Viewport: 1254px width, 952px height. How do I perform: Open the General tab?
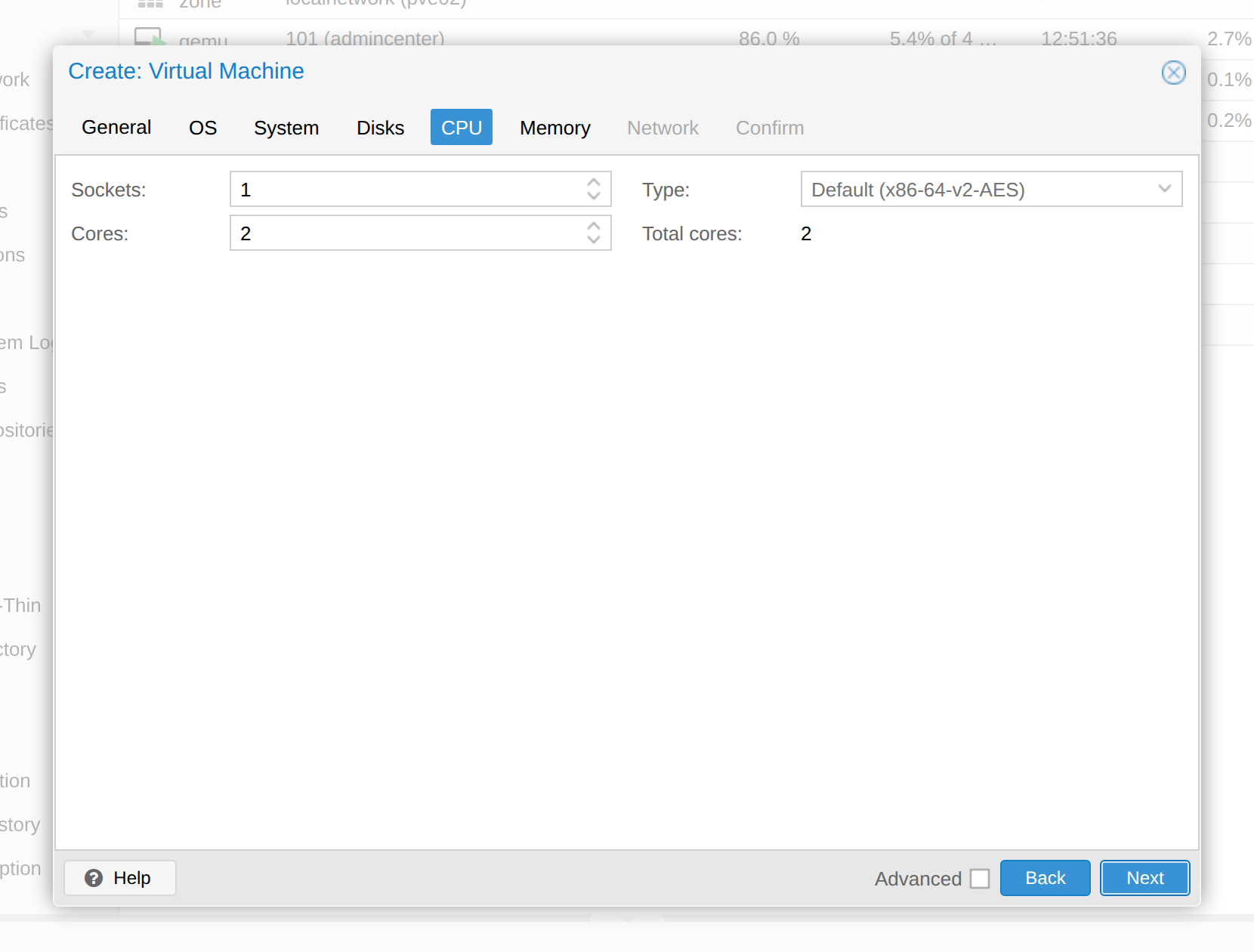coord(116,127)
